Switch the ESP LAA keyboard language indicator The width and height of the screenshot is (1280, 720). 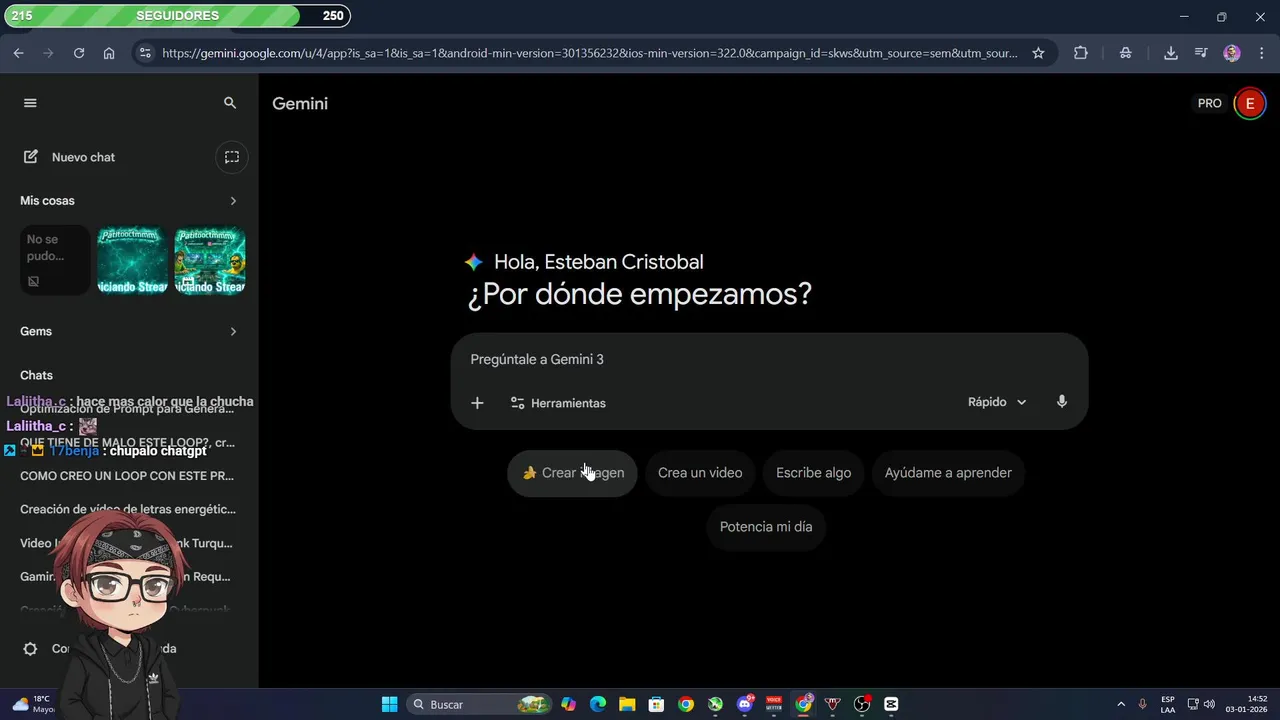coord(1168,704)
